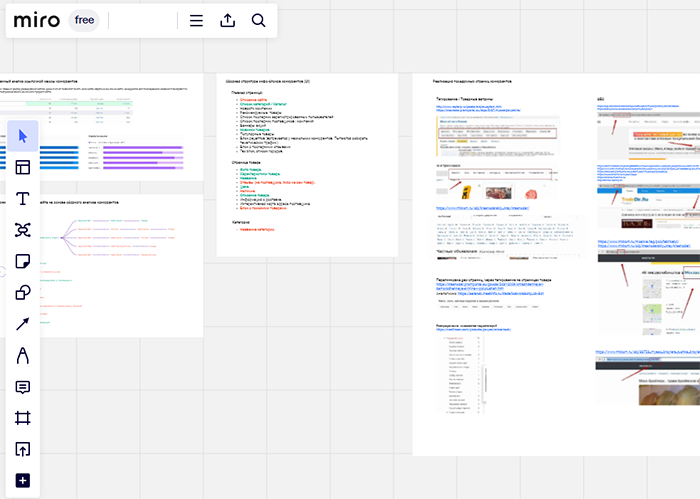Select the purple bar chart on the board
Screen dimensions: 700x499
pos(136,153)
